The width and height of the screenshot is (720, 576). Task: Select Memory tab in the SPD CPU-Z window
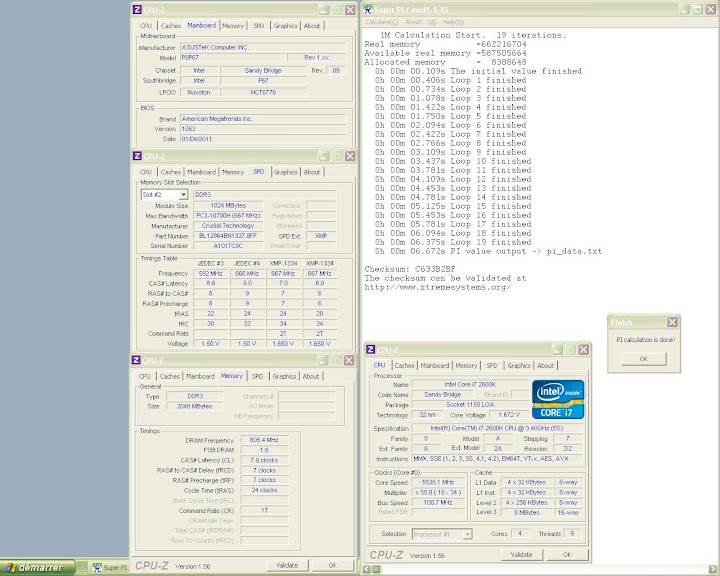233,172
